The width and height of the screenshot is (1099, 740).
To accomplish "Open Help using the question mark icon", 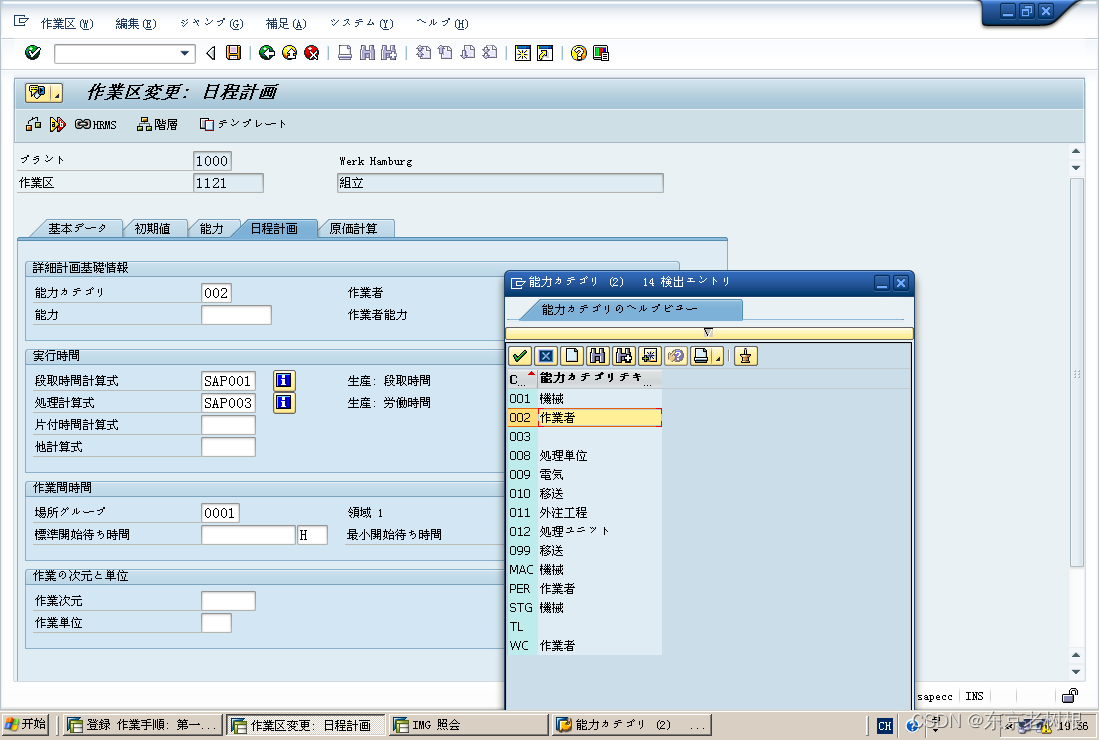I will coord(576,55).
